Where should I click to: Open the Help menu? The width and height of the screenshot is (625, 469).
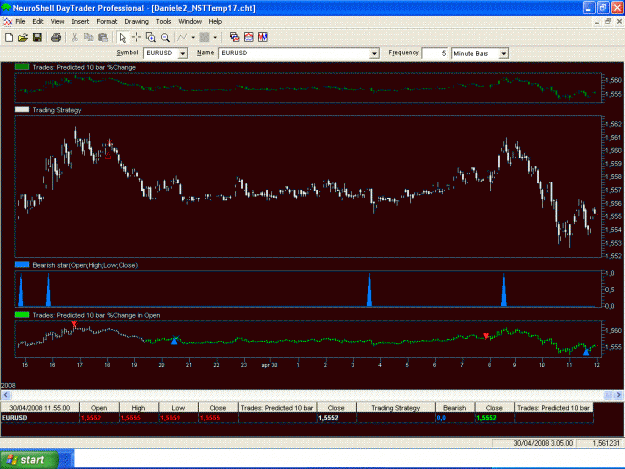pyautogui.click(x=215, y=22)
